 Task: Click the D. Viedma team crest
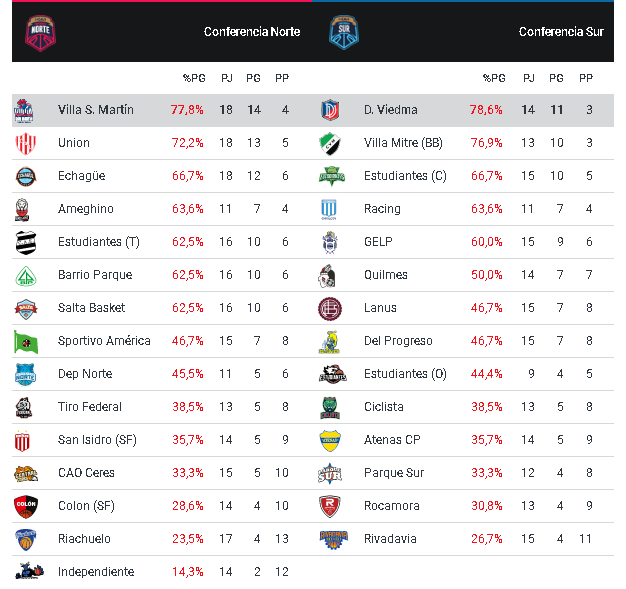pos(331,110)
